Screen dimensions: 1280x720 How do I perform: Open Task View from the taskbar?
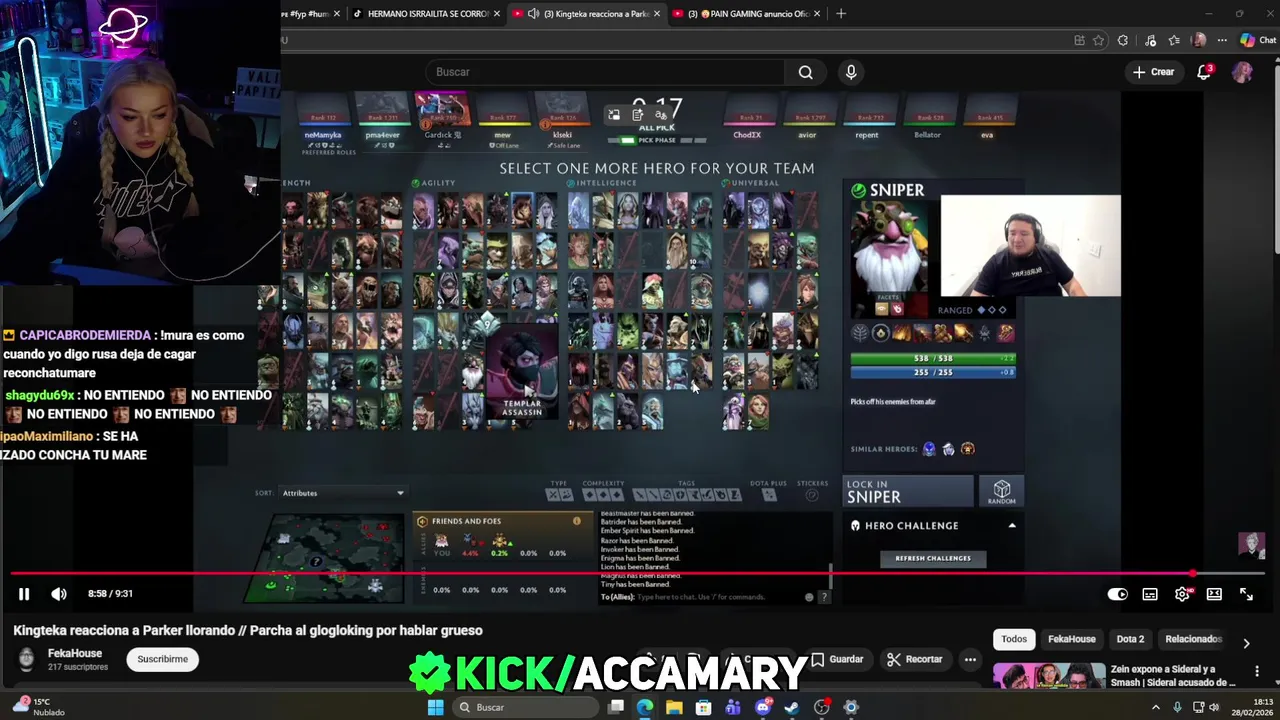click(x=616, y=708)
